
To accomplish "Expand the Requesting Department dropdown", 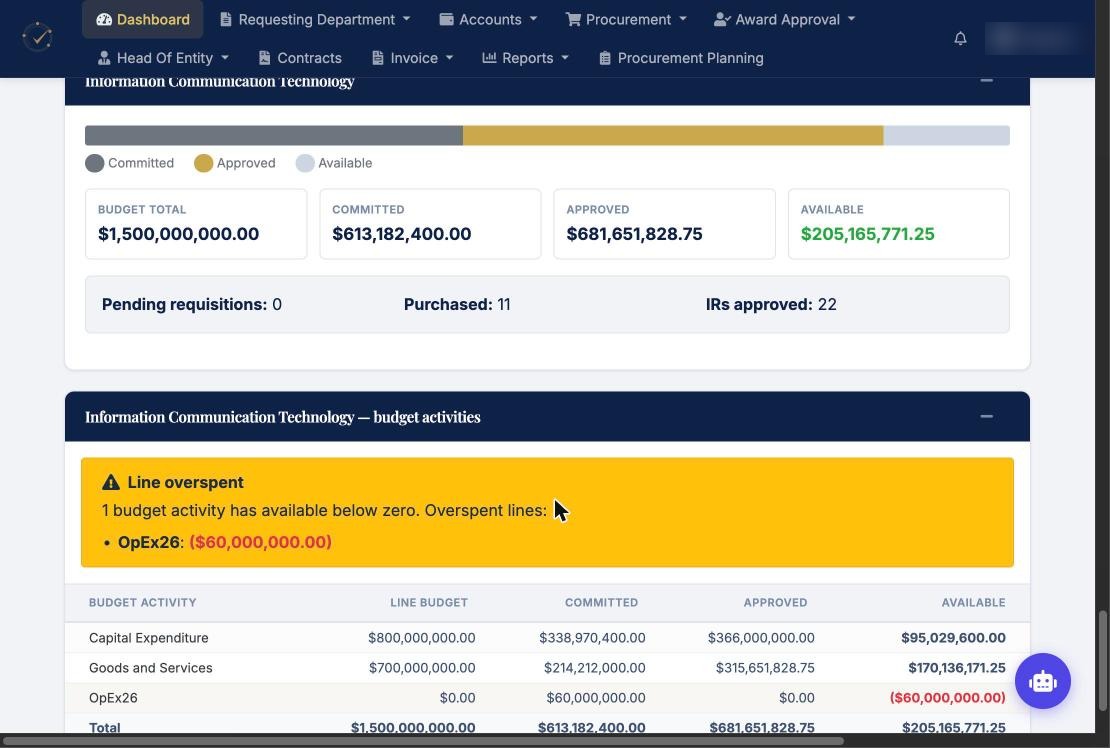I will click(315, 19).
